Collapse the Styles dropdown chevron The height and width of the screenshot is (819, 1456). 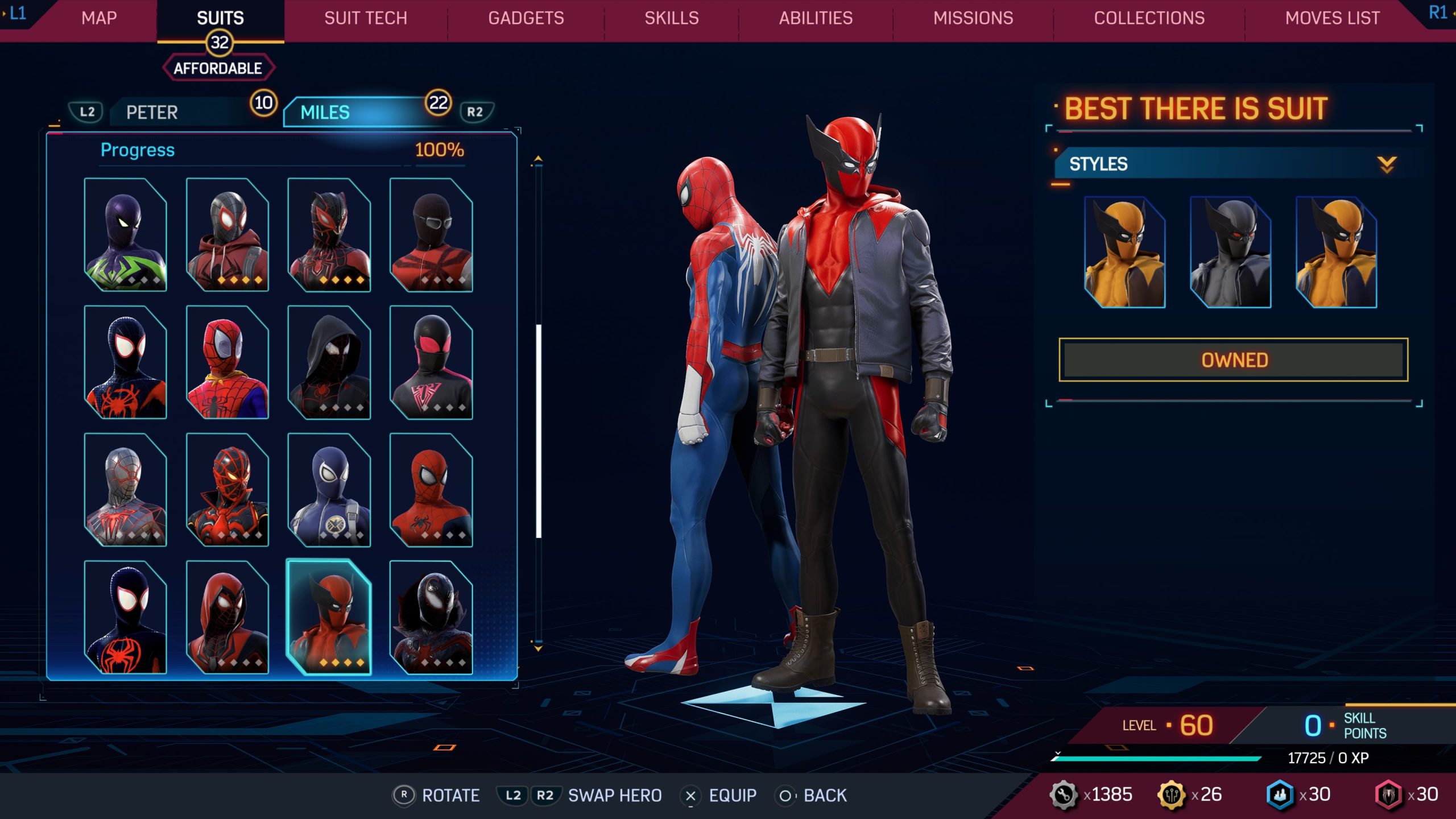coord(1386,164)
